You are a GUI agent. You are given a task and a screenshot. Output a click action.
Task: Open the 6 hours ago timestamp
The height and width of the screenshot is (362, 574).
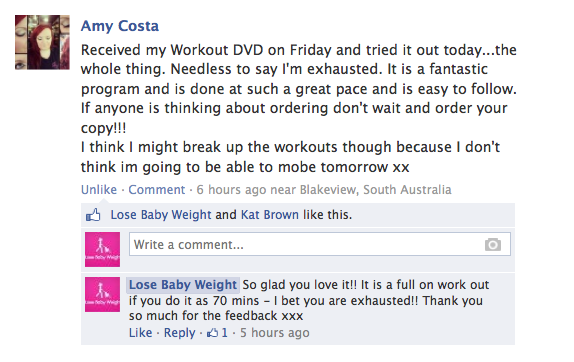231,190
